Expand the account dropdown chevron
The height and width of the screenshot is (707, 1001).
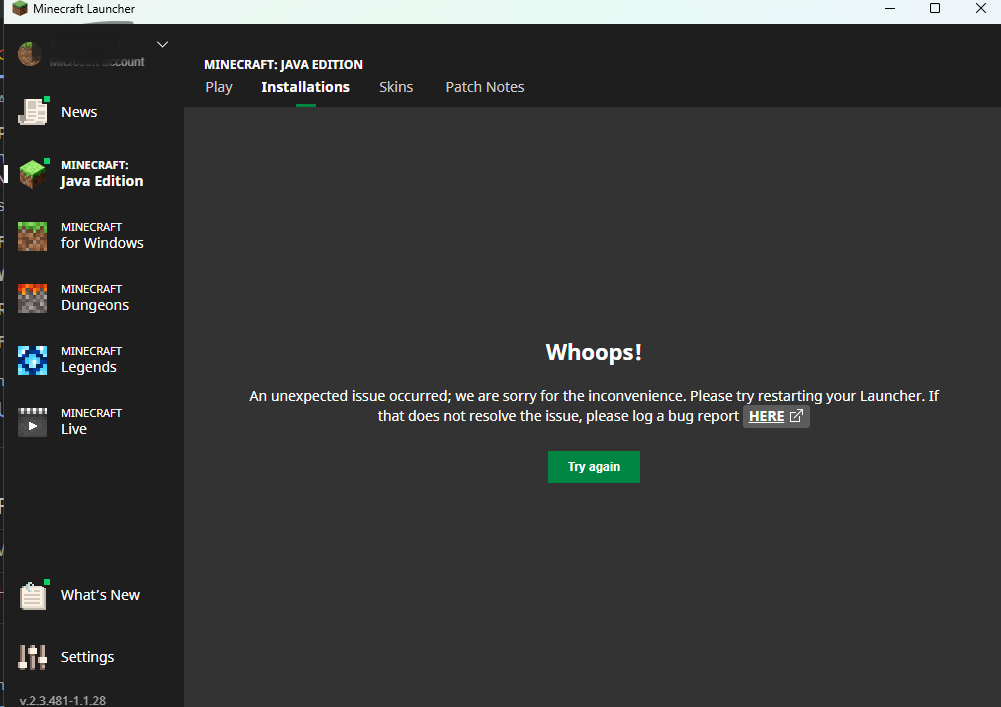162,44
